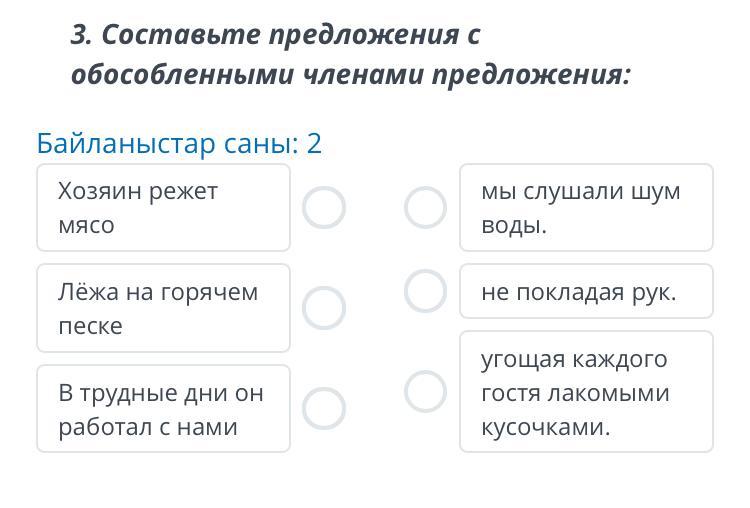750x508 pixels.
Task: Select the connector circle beside "Хозяин режет мясо"
Action: tap(324, 208)
